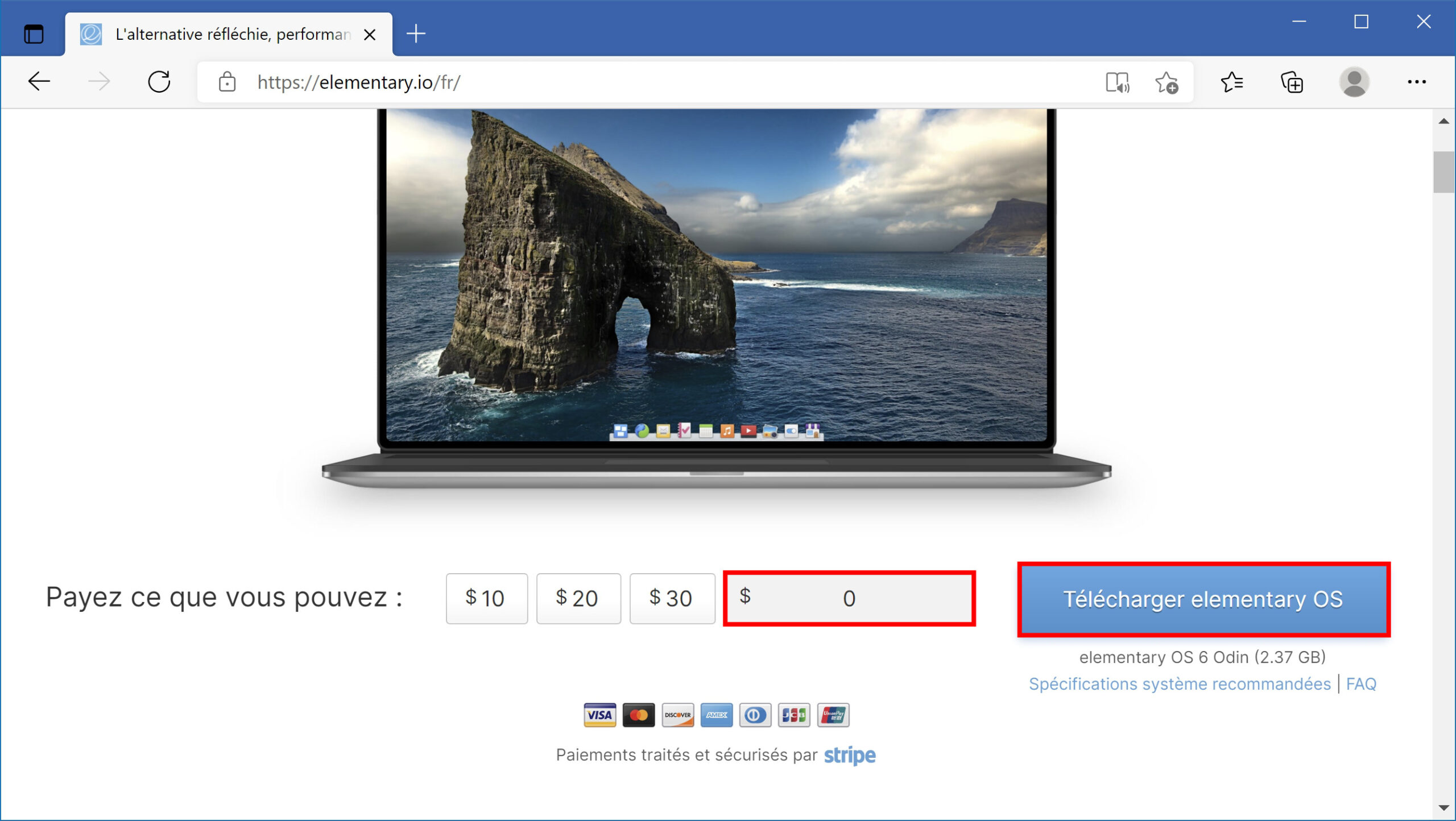Click the elementary OS 6 Odin text
The height and width of the screenshot is (821, 1456).
(1202, 657)
